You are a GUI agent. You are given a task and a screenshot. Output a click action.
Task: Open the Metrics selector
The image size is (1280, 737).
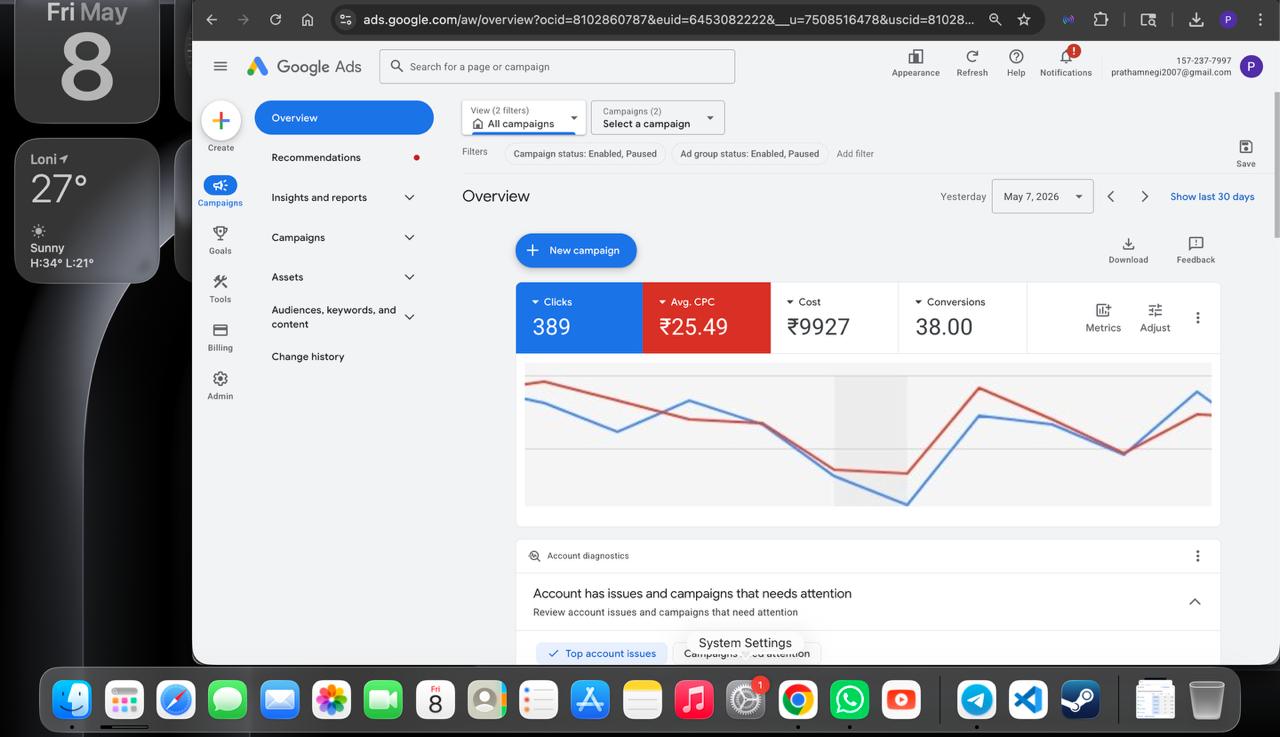[x=1103, y=318]
